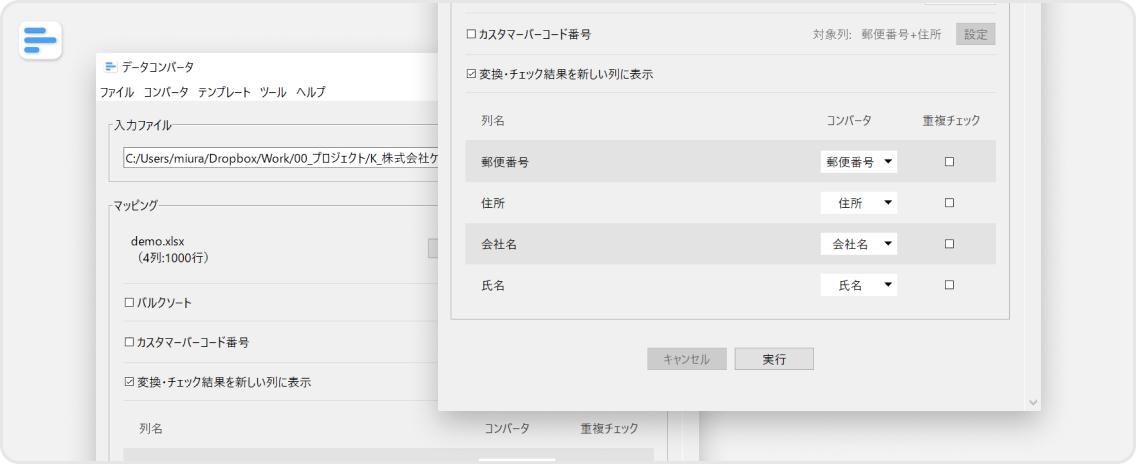Screen dimensions: 1136x464
Task: Click the 実行 button
Action: 774,359
